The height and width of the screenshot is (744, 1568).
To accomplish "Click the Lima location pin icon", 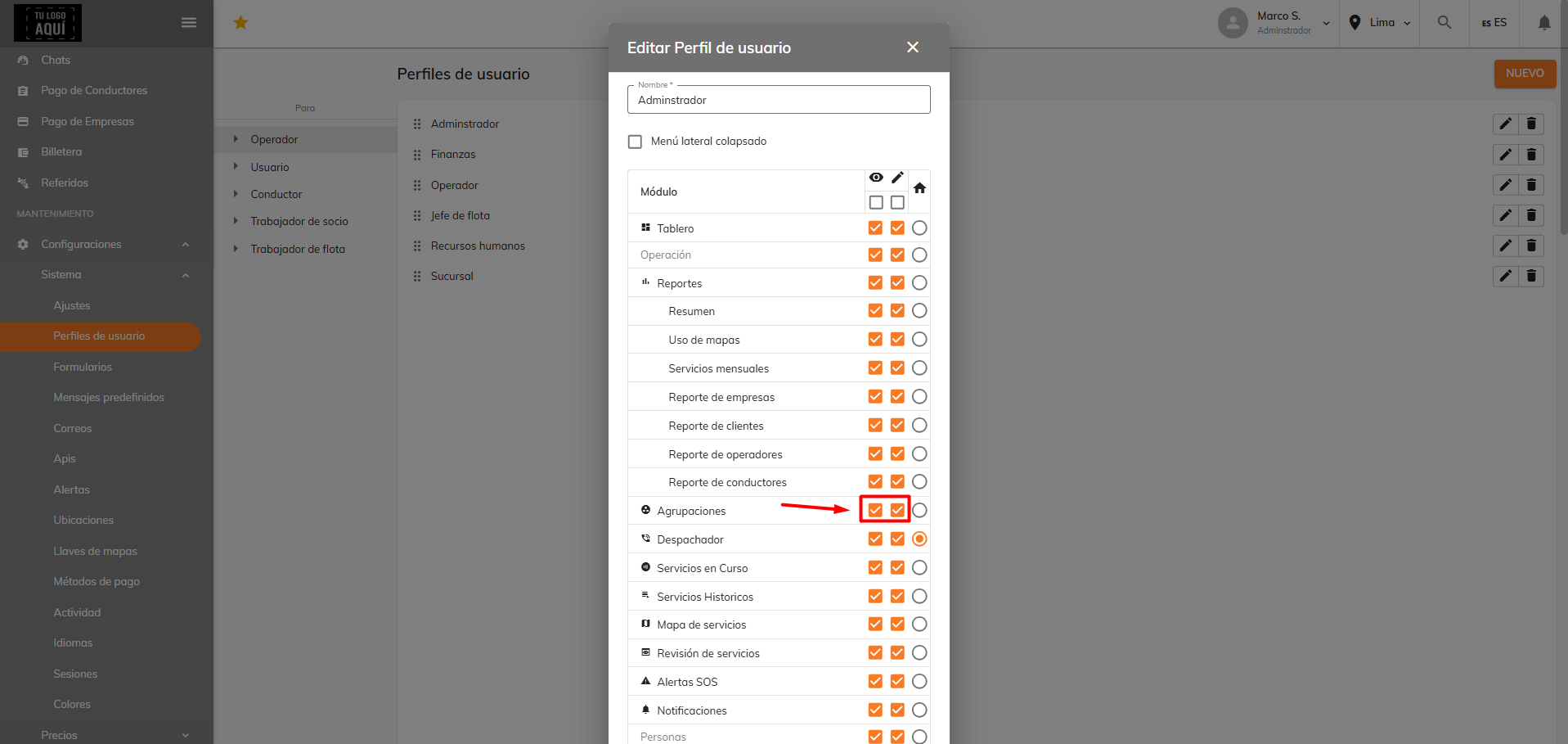I will click(x=1355, y=23).
